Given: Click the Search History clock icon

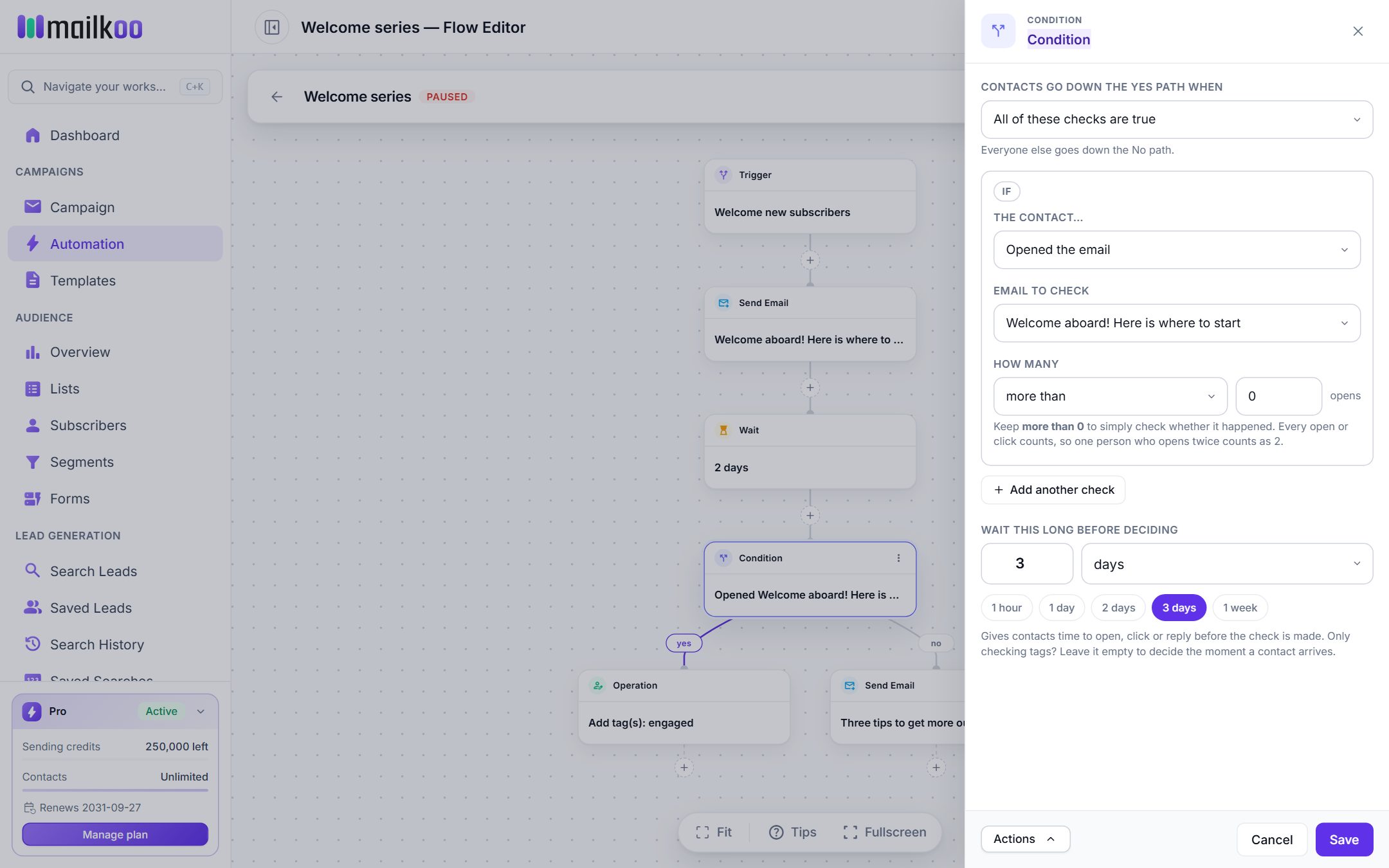Looking at the screenshot, I should (32, 644).
